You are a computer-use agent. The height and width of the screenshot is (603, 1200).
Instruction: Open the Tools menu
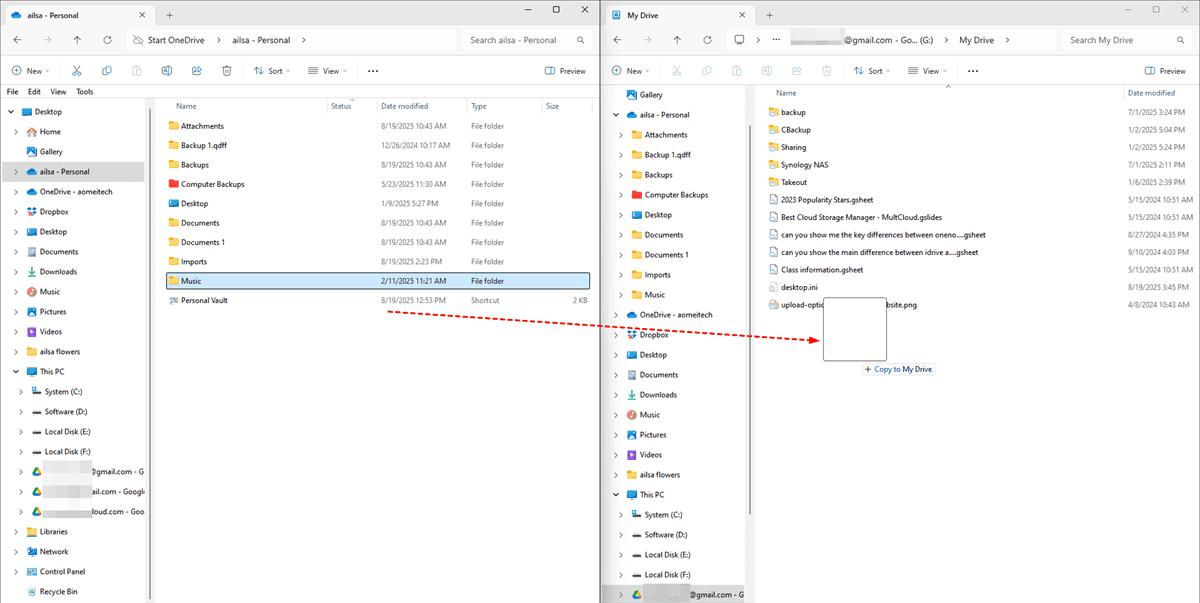point(85,91)
